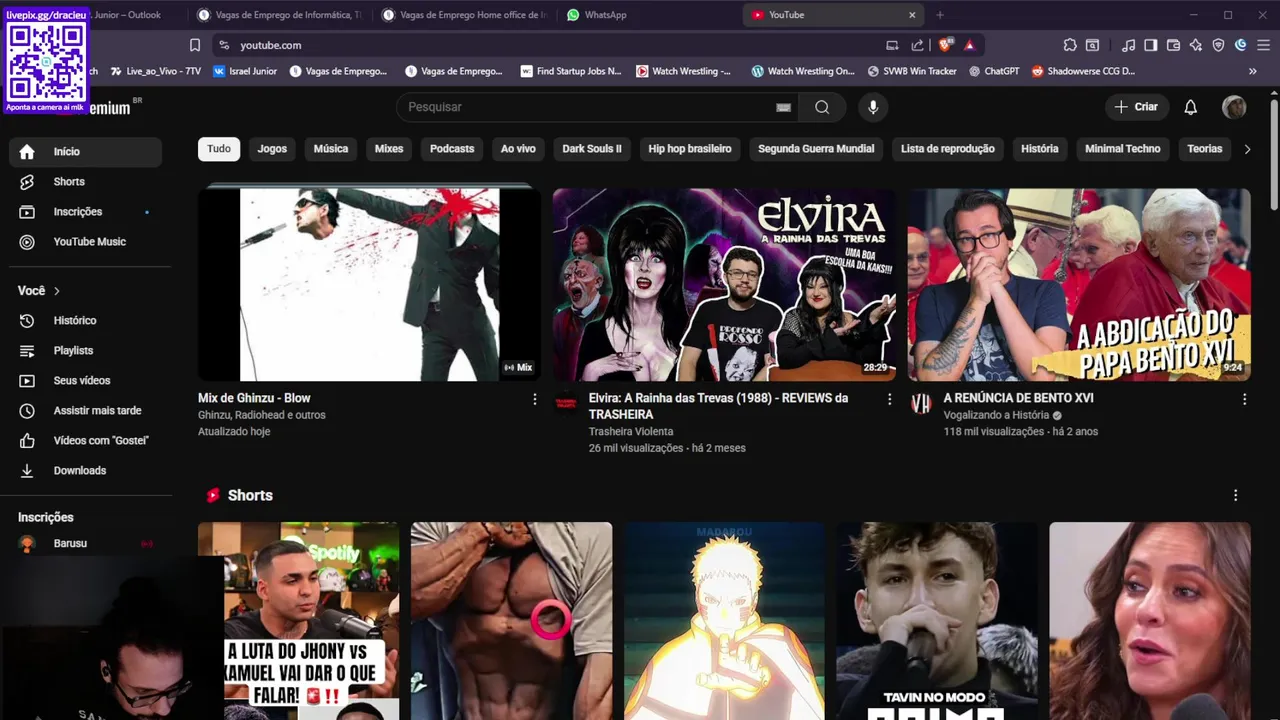Viewport: 1280px width, 720px height.
Task: Show hidden bookmarks with double chevron
Action: [x=1253, y=71]
